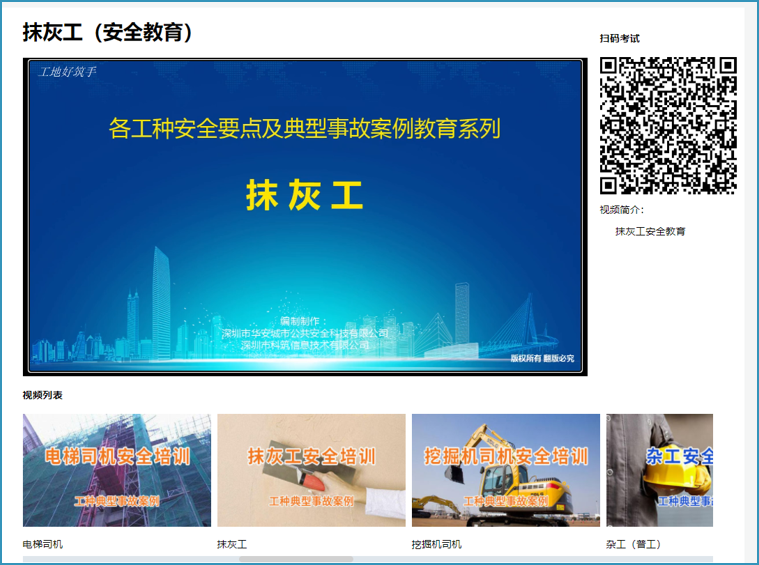Click the 视频简介 label
Image resolution: width=759 pixels, height=565 pixels.
[622, 210]
